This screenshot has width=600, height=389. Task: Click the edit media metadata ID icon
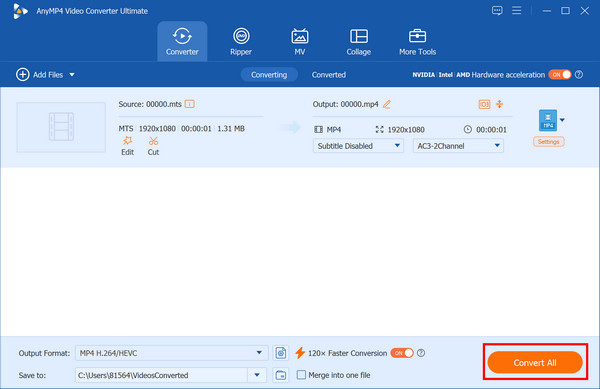484,104
